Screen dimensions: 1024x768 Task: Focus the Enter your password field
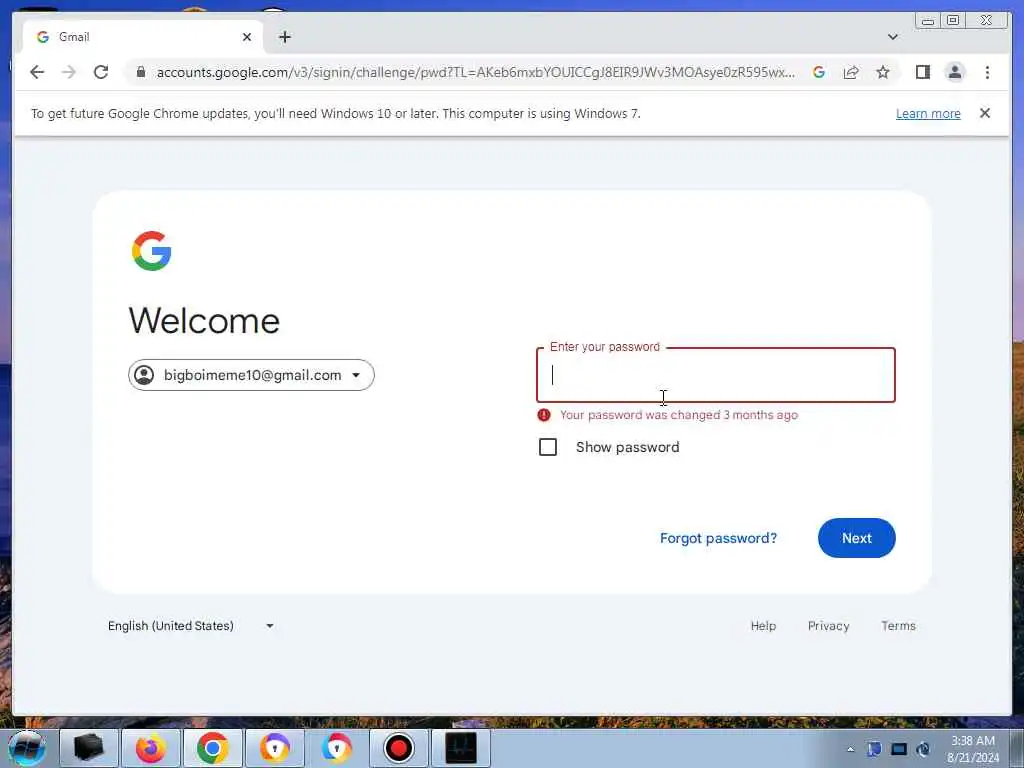point(716,375)
